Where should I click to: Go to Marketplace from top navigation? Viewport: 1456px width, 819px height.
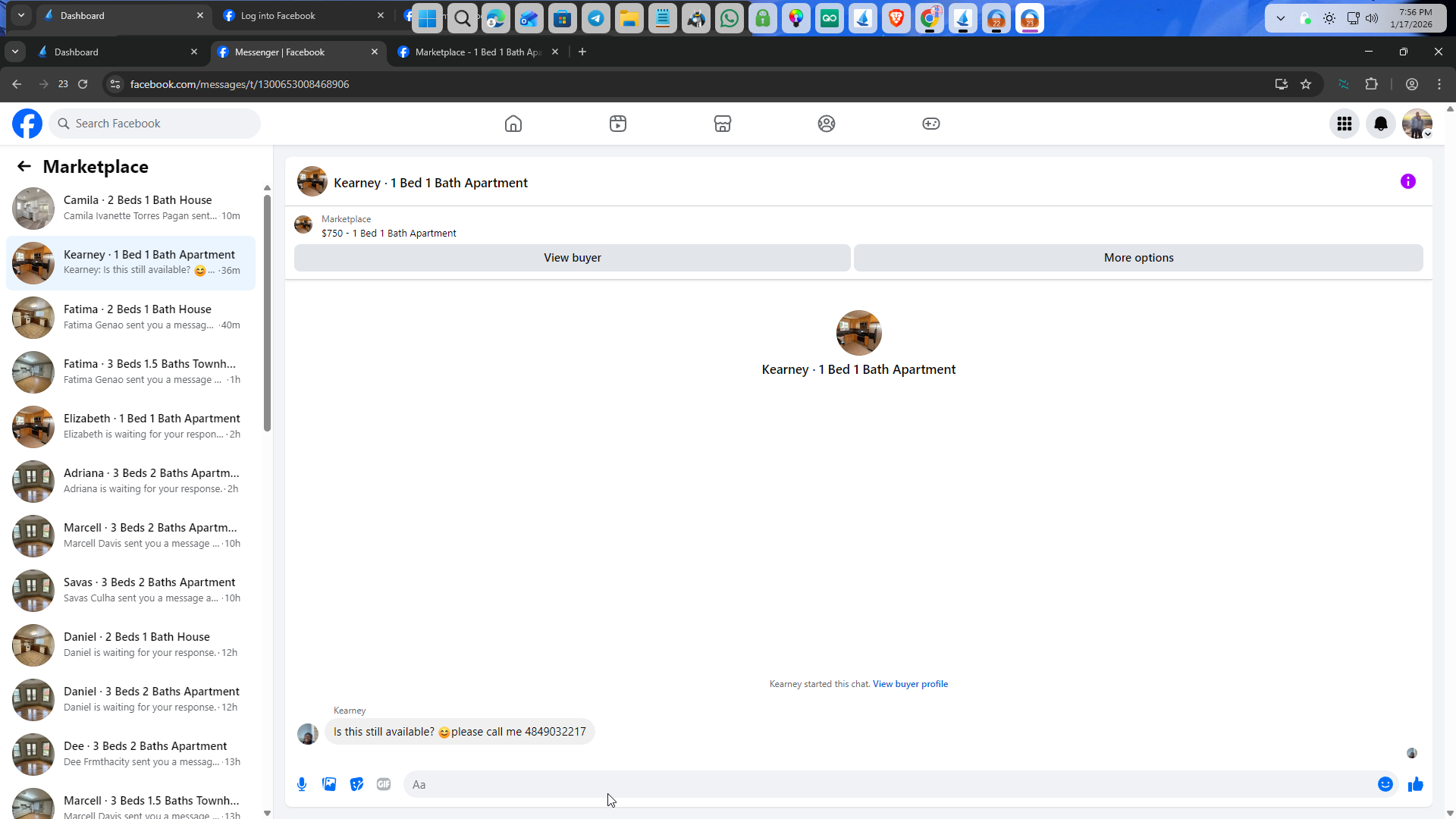click(x=722, y=124)
